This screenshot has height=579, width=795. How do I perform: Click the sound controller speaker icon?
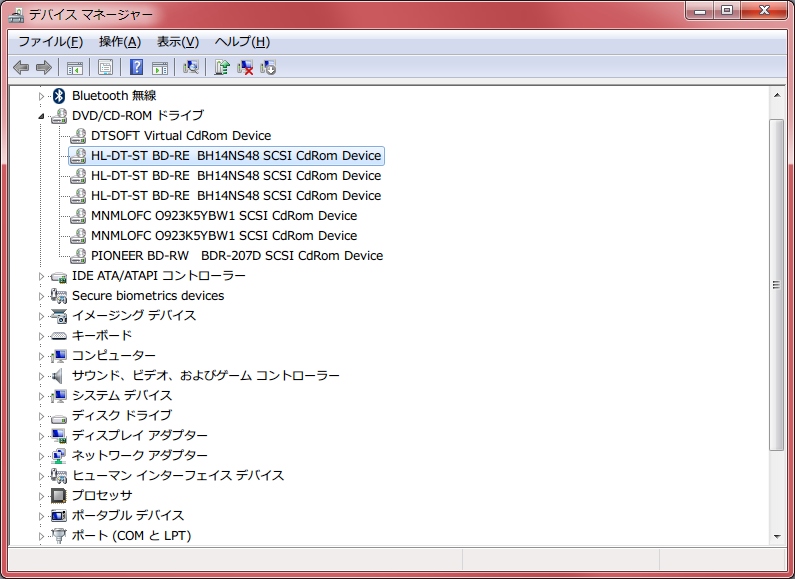(x=58, y=376)
